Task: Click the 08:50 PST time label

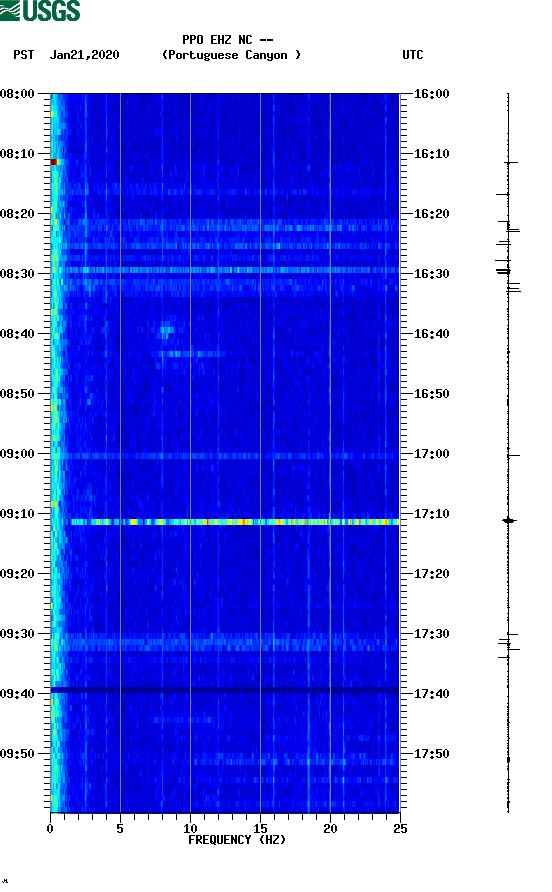Action: 18,394
